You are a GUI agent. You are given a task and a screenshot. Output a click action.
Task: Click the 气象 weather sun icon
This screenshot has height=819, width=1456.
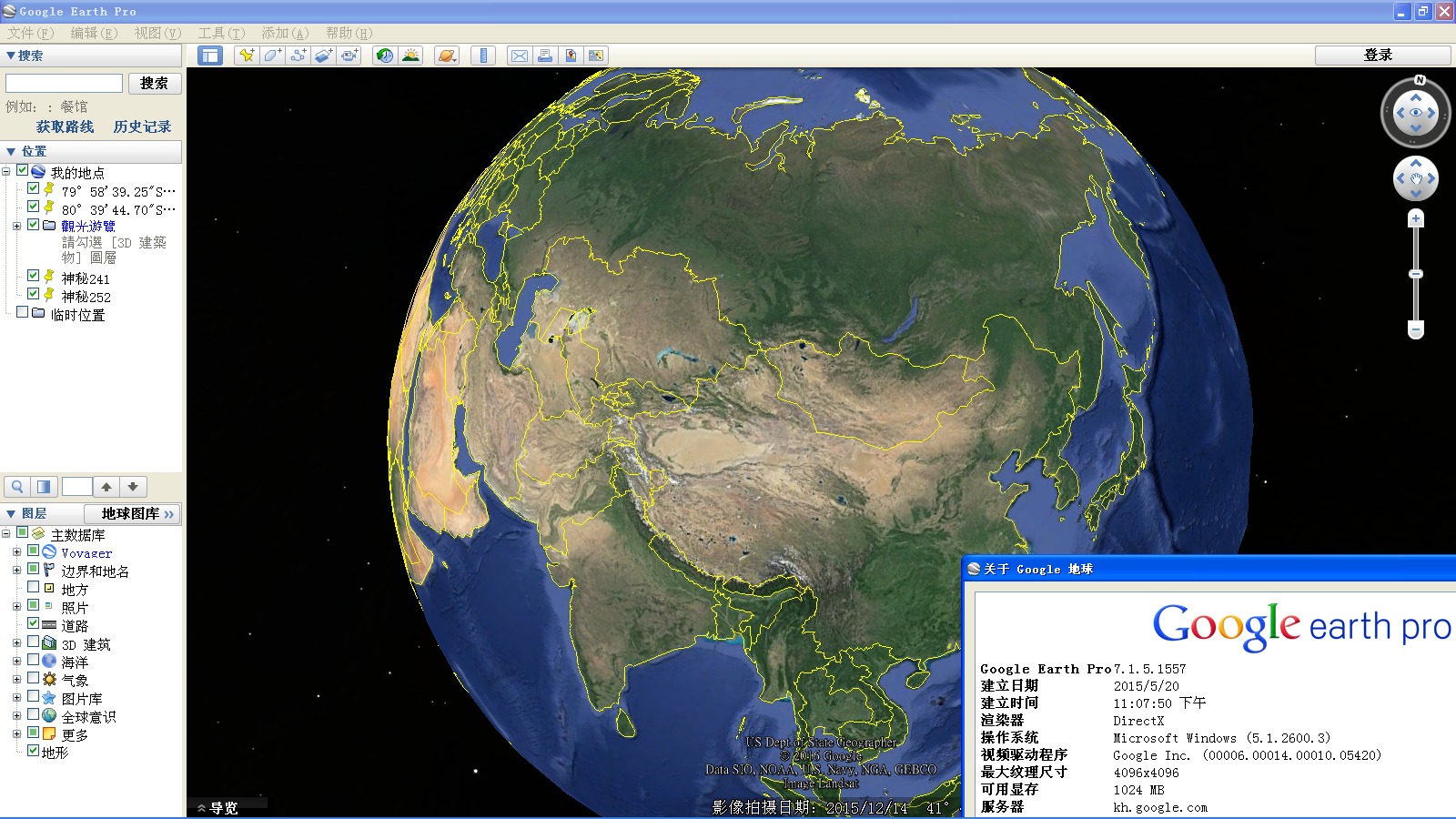[x=49, y=679]
